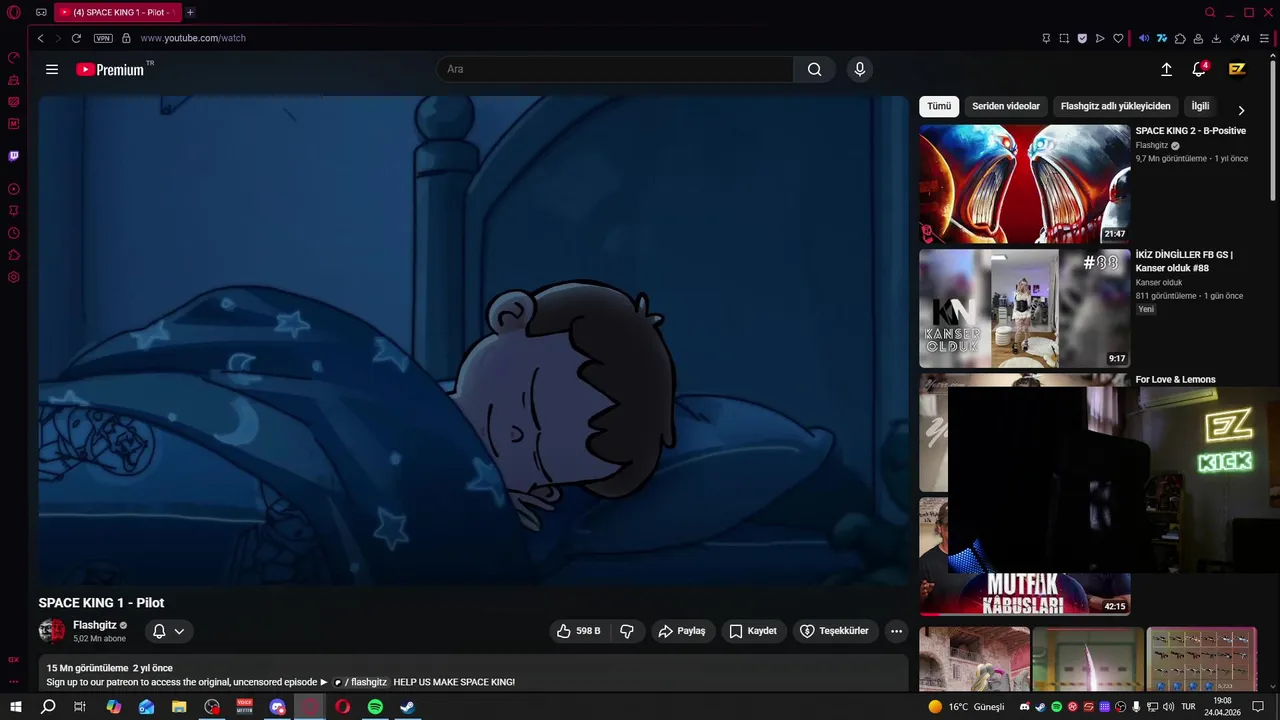Image resolution: width=1280 pixels, height=720 pixels.
Task: Open downloads icon in Opera toolbar
Action: point(1216,38)
